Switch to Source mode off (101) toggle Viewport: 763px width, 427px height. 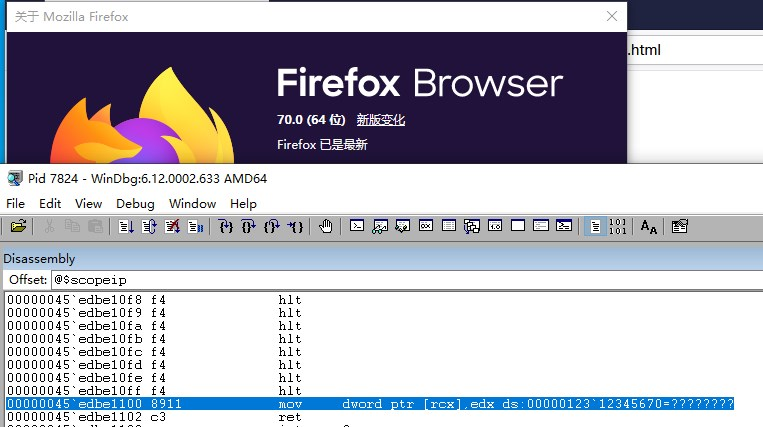tap(618, 227)
